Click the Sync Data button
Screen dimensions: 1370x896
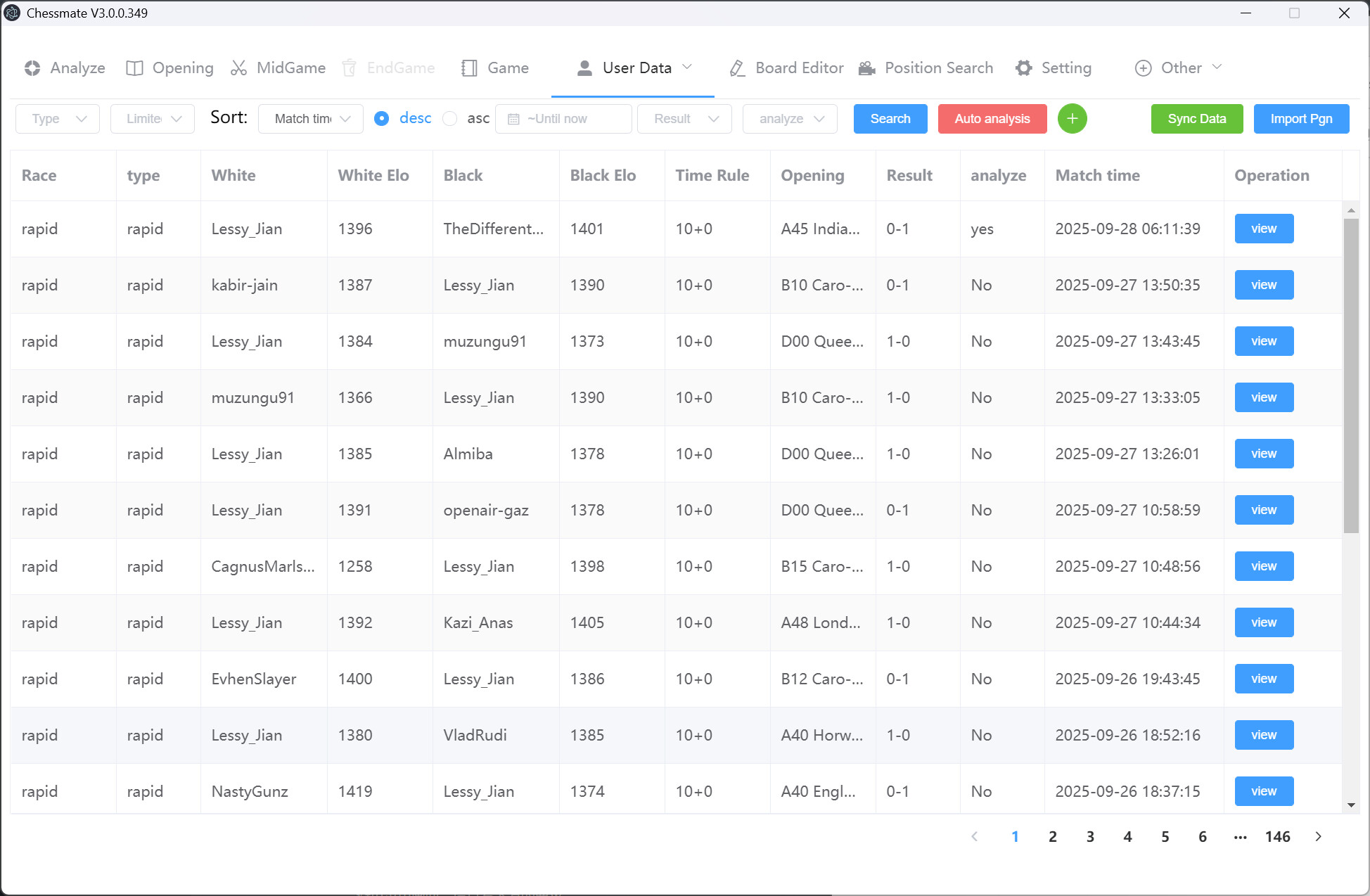pyautogui.click(x=1196, y=118)
